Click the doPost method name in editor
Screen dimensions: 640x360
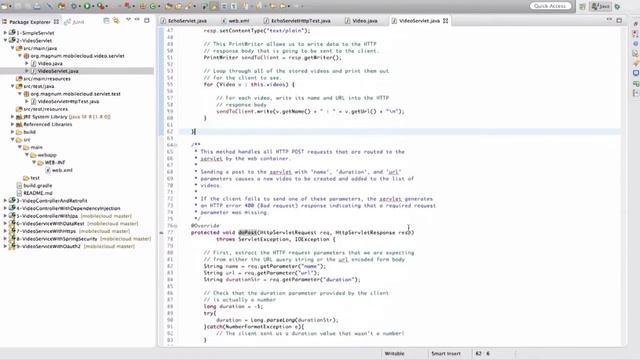tap(248, 233)
